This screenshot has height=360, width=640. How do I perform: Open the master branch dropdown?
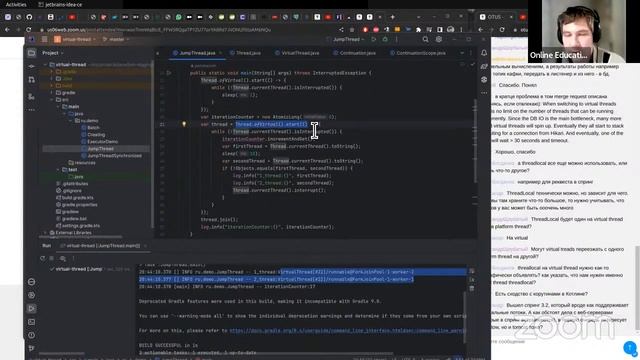(116, 40)
